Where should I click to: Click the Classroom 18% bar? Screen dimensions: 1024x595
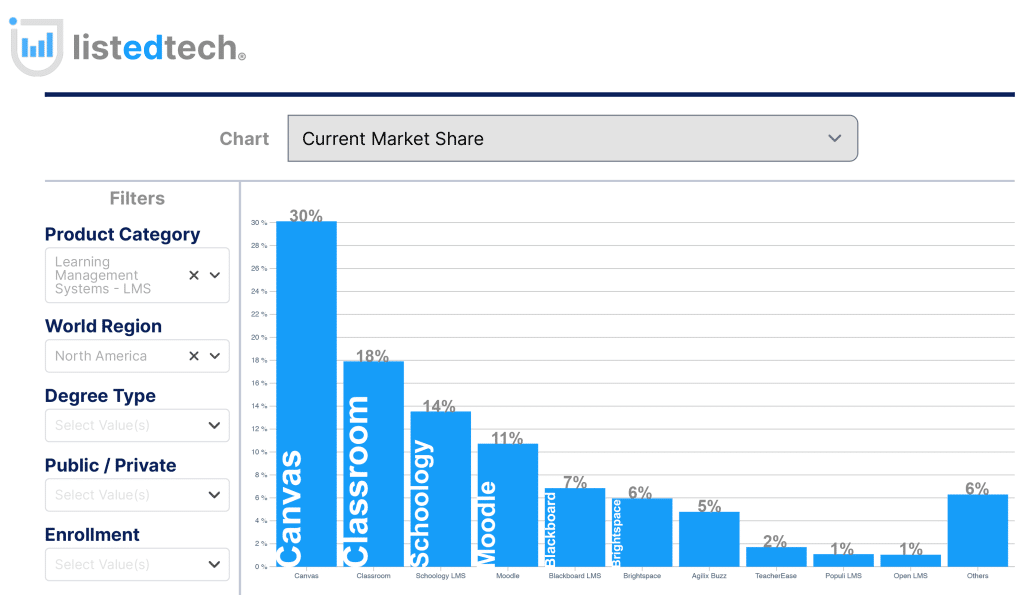(374, 464)
